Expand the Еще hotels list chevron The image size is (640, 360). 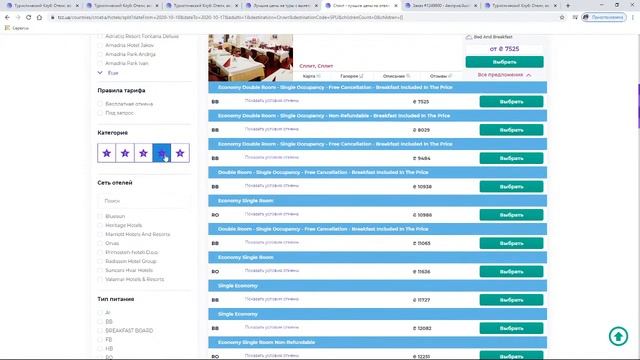click(100, 73)
